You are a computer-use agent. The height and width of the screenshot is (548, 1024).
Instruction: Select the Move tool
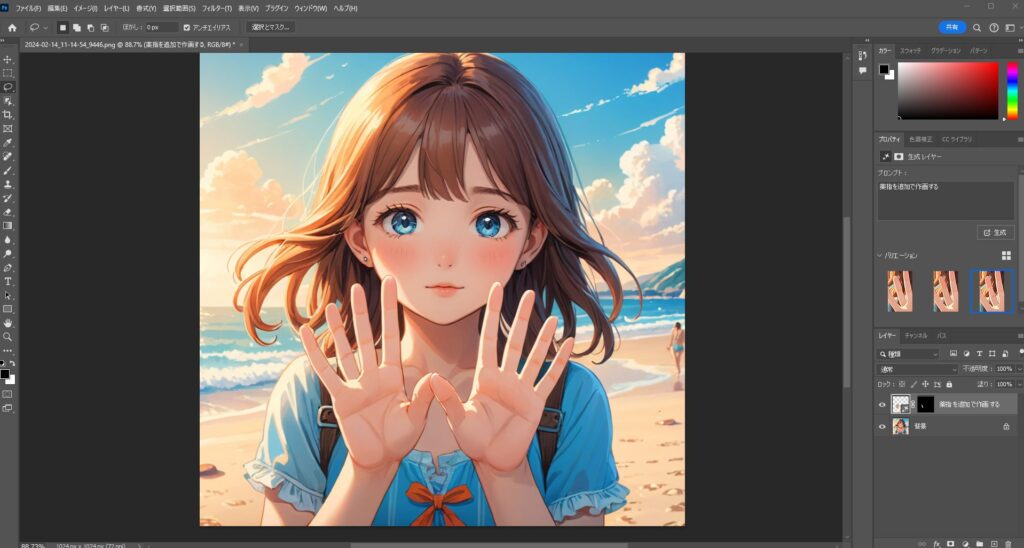[8, 59]
